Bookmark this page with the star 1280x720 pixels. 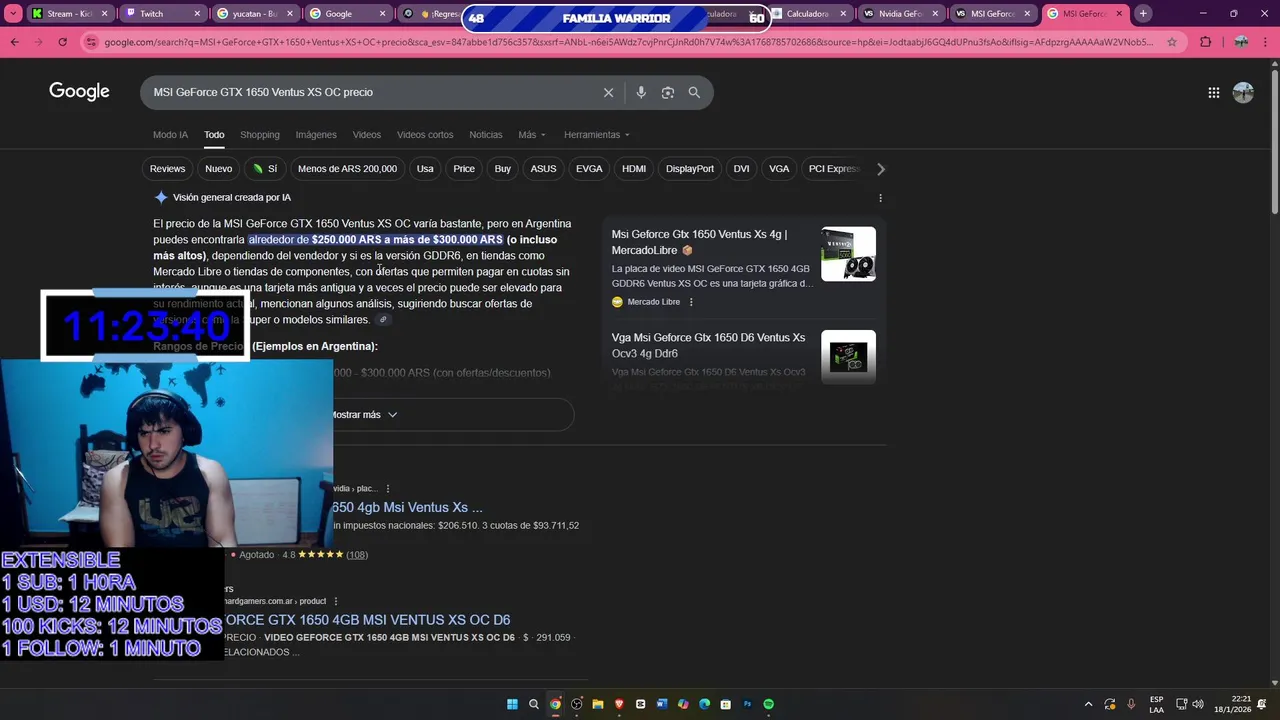tap(1172, 42)
